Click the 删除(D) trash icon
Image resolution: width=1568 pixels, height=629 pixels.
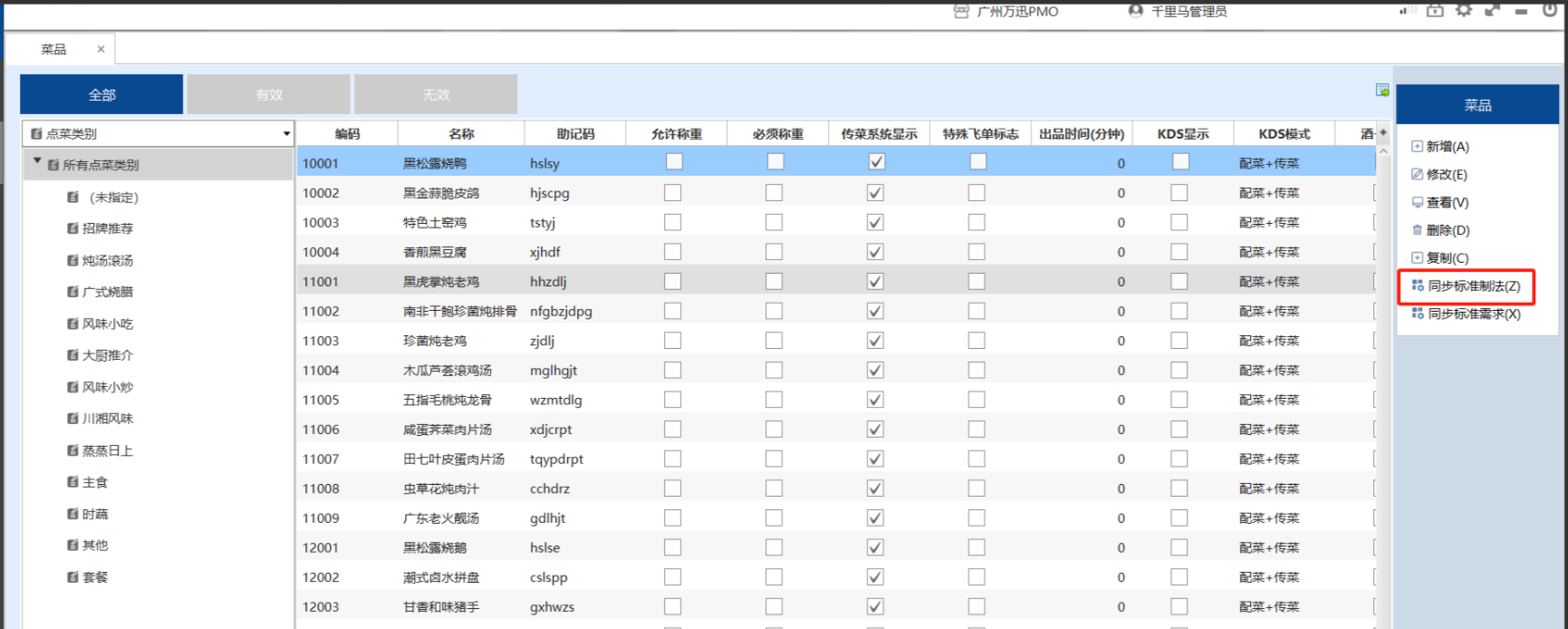(1417, 230)
